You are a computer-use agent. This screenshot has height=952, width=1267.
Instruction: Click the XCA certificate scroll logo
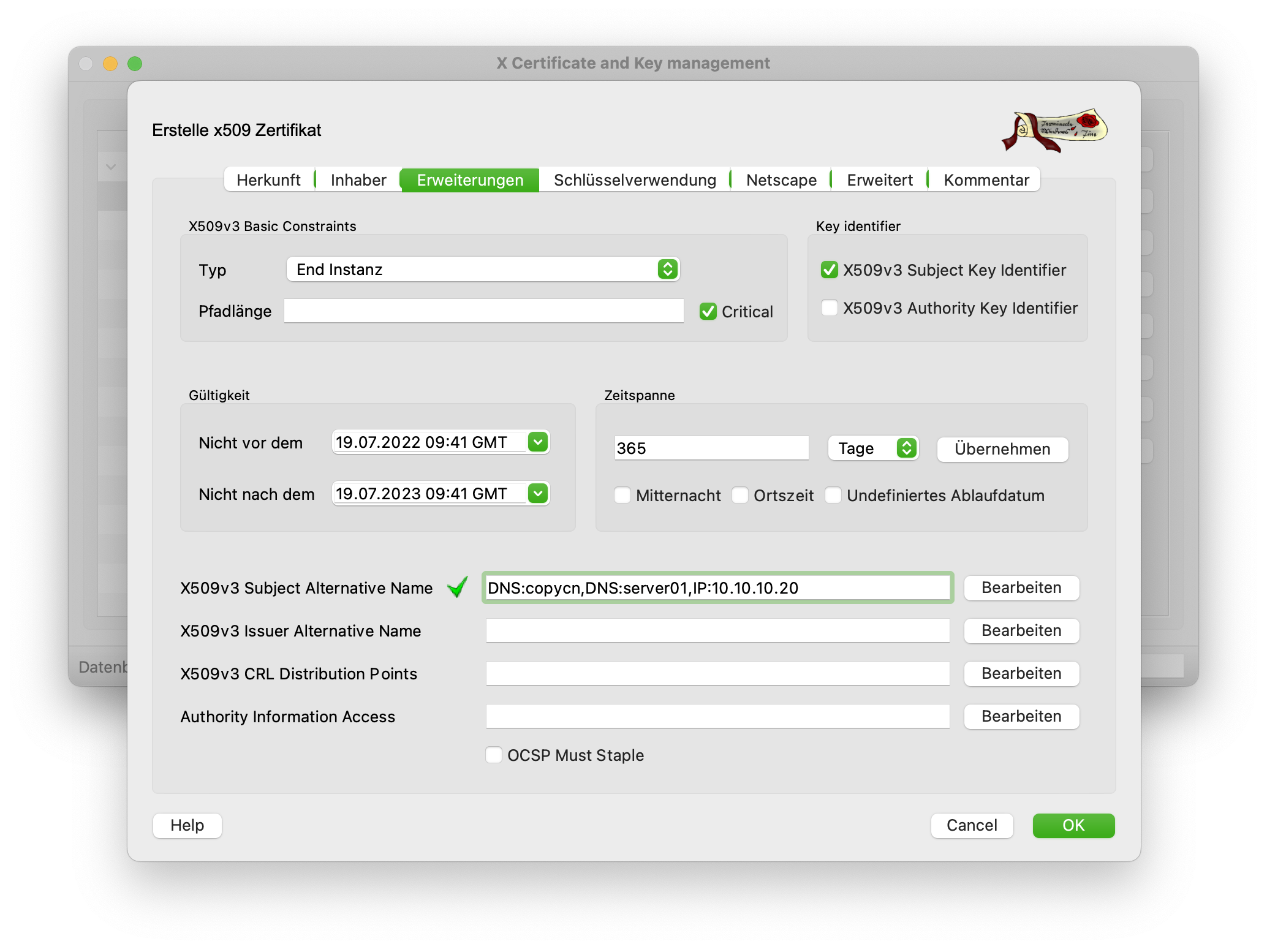[x=1054, y=130]
